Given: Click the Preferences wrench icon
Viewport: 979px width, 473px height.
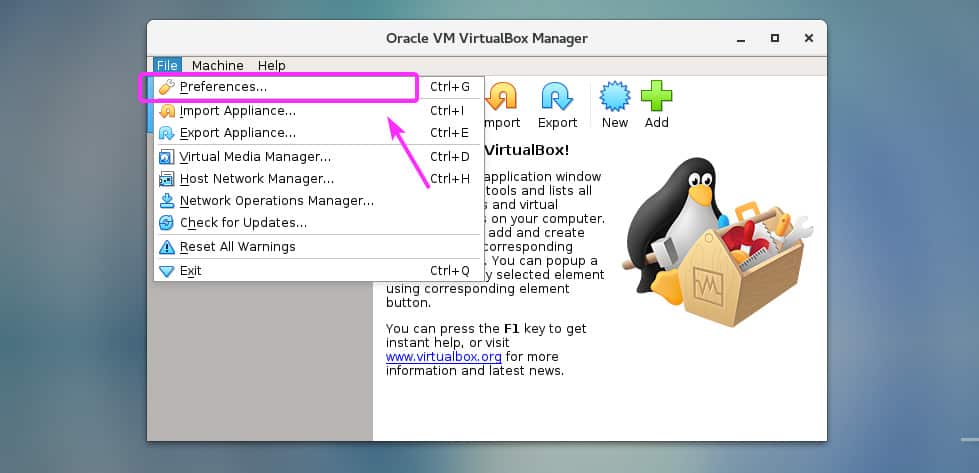Looking at the screenshot, I should coord(167,87).
